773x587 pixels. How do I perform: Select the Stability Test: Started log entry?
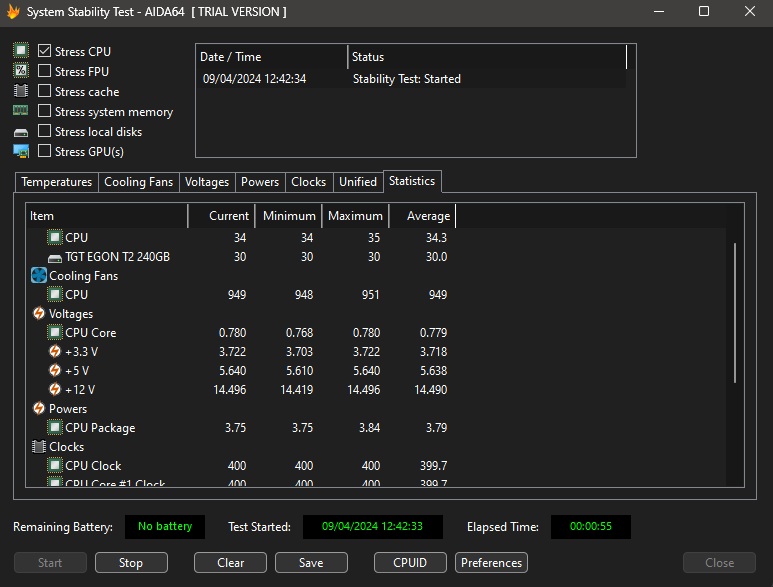click(x=412, y=79)
